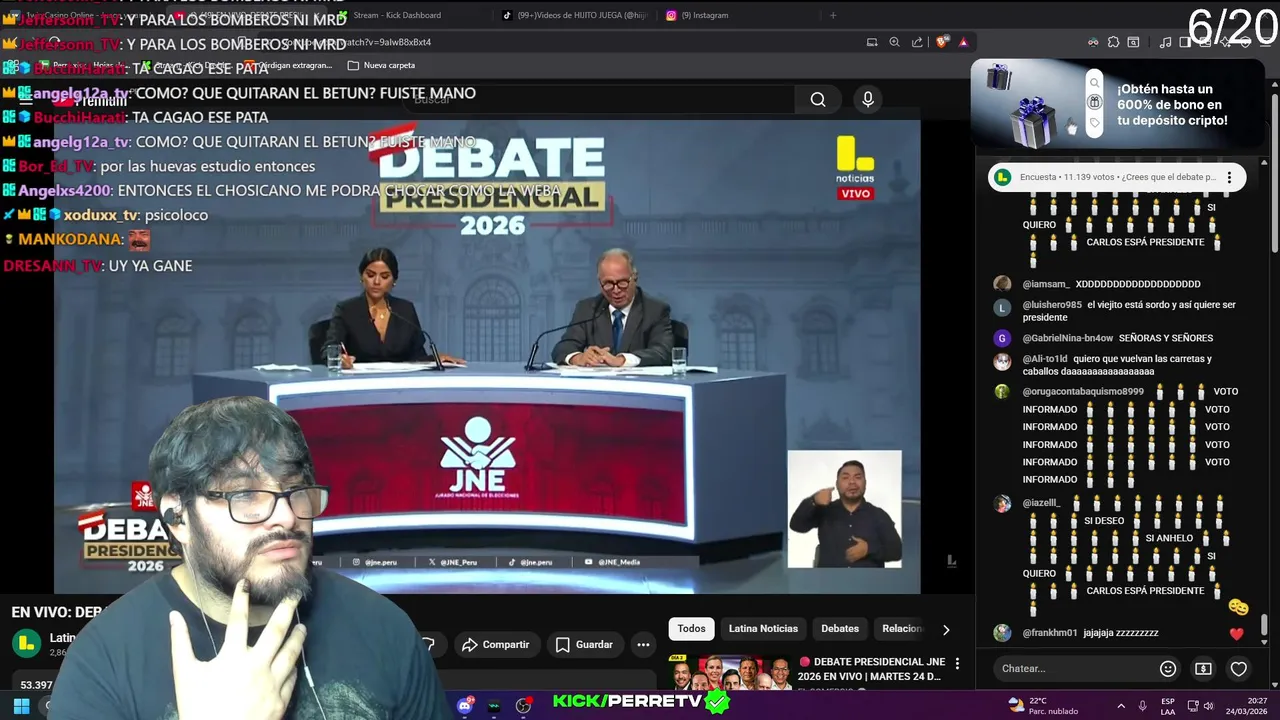Send a heart reaction in chat
1280x720 pixels.
pos(1238,669)
